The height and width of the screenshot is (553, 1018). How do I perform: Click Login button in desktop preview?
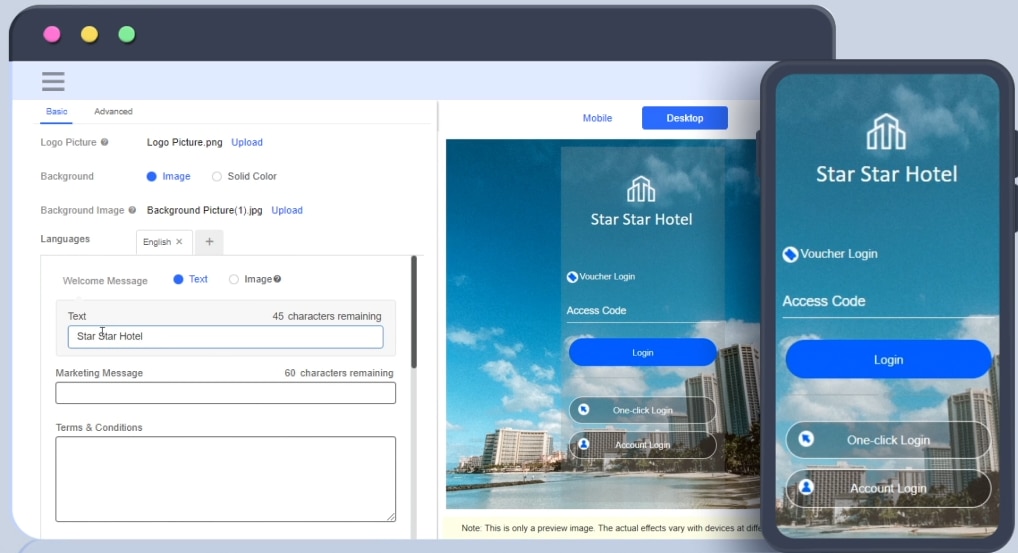point(643,352)
